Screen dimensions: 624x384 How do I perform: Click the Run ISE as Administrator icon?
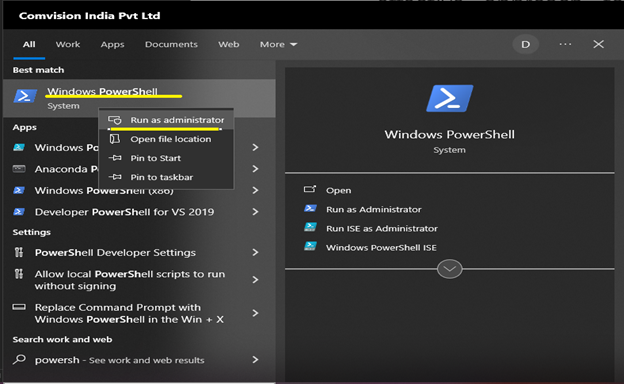point(310,228)
